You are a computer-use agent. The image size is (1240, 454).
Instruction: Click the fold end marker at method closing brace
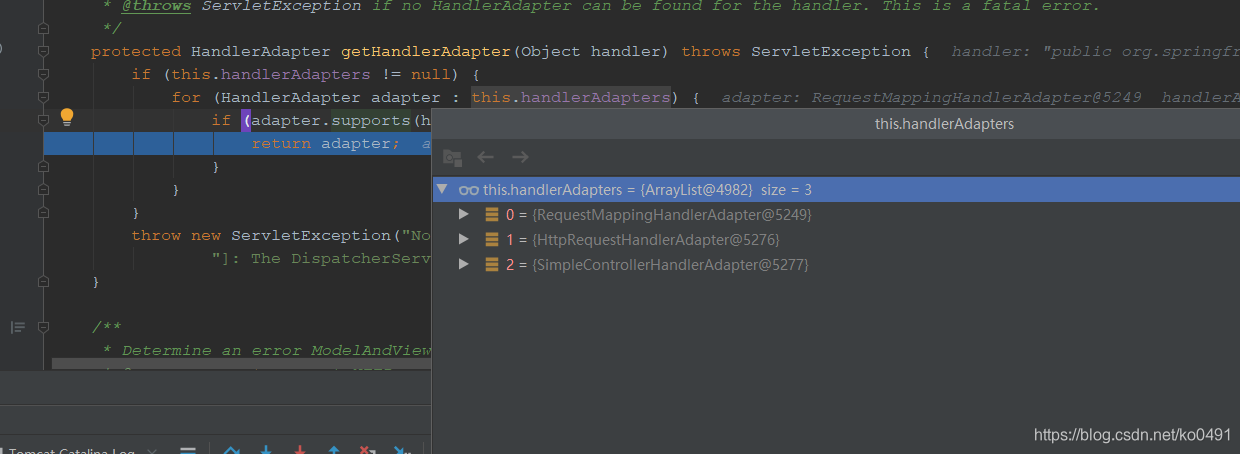(x=43, y=282)
